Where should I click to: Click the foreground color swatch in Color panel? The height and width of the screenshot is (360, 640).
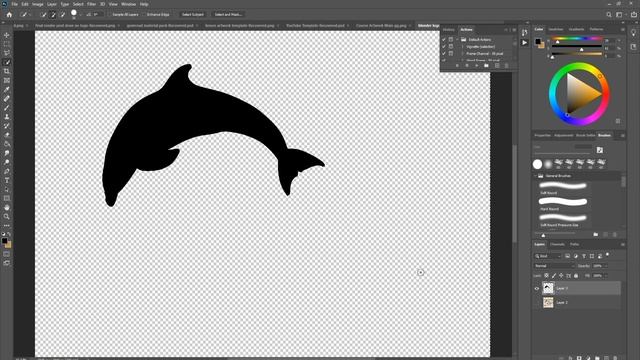pos(538,41)
